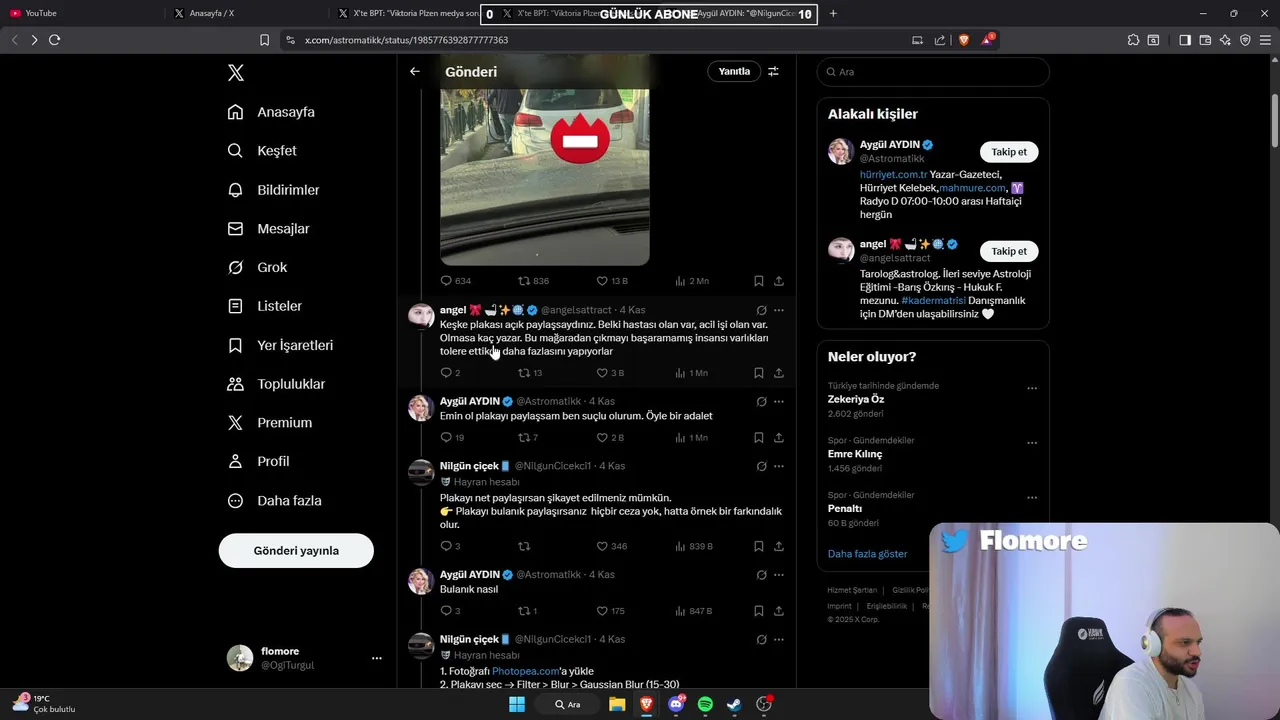Open replies on Aygül's post with 19 comments
This screenshot has width=1280, height=720.
click(452, 438)
